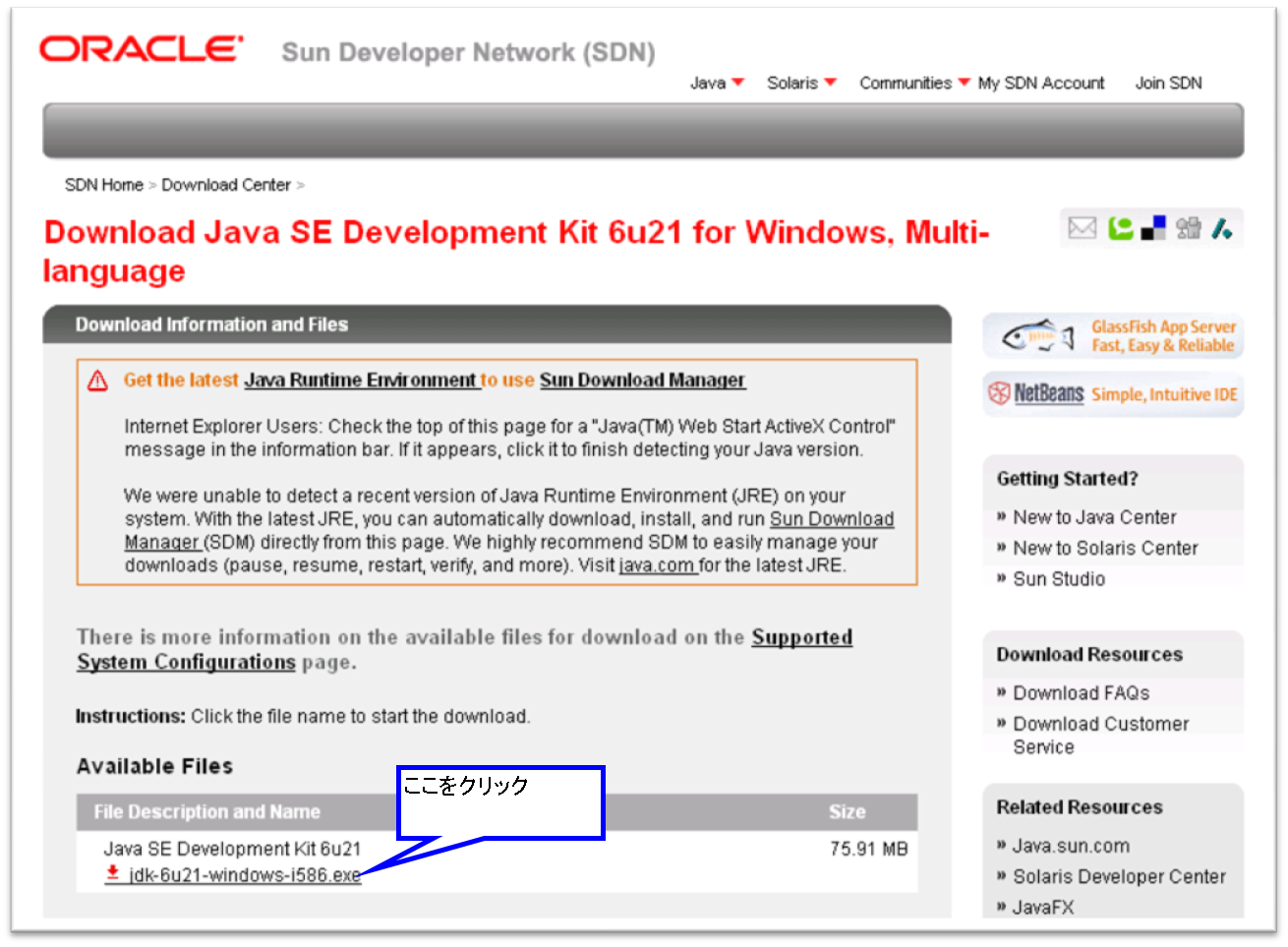Screen dimensions: 1288x947
Task: Open the Sun Studio link
Action: [1059, 579]
